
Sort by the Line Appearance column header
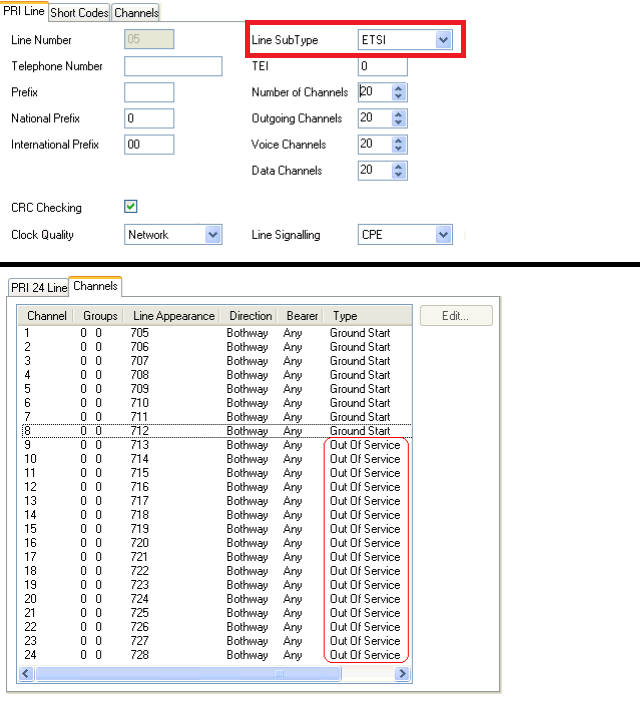(x=173, y=316)
